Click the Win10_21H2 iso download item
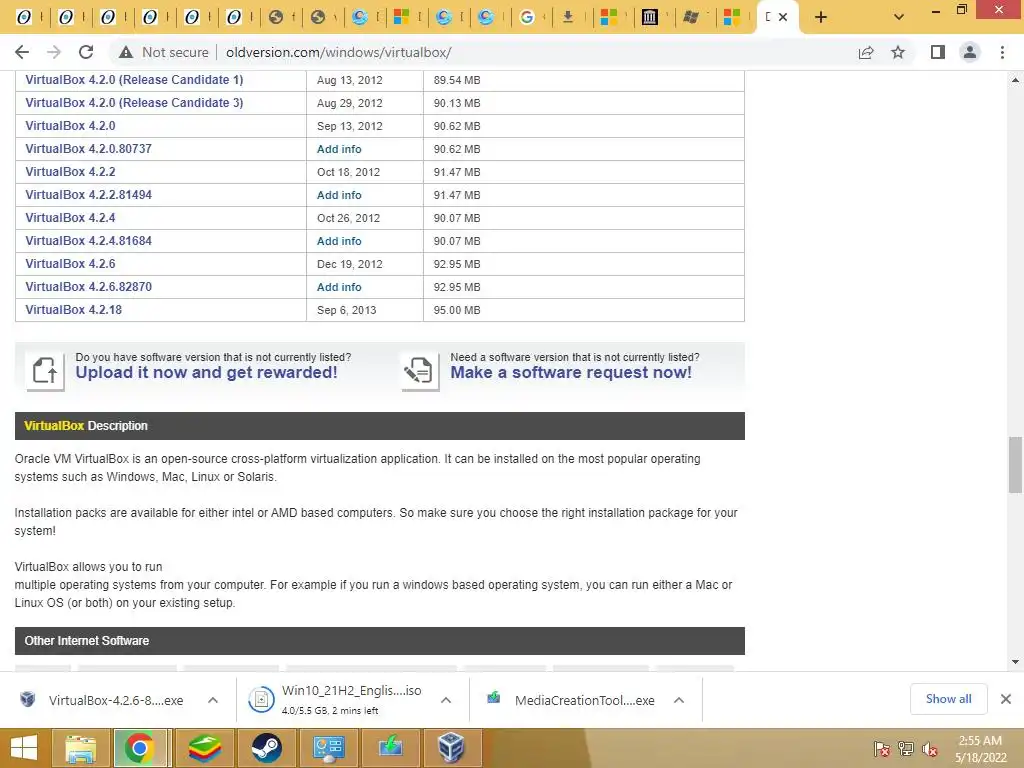1024x768 pixels. [334, 699]
